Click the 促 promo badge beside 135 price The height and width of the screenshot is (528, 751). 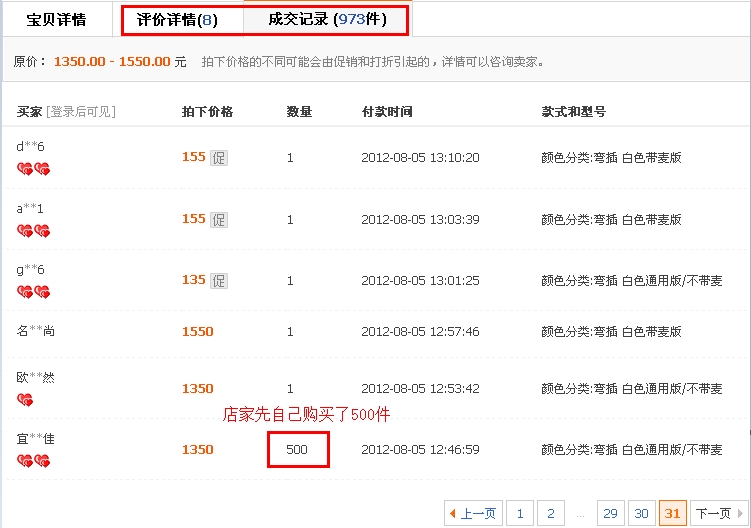tap(218, 281)
